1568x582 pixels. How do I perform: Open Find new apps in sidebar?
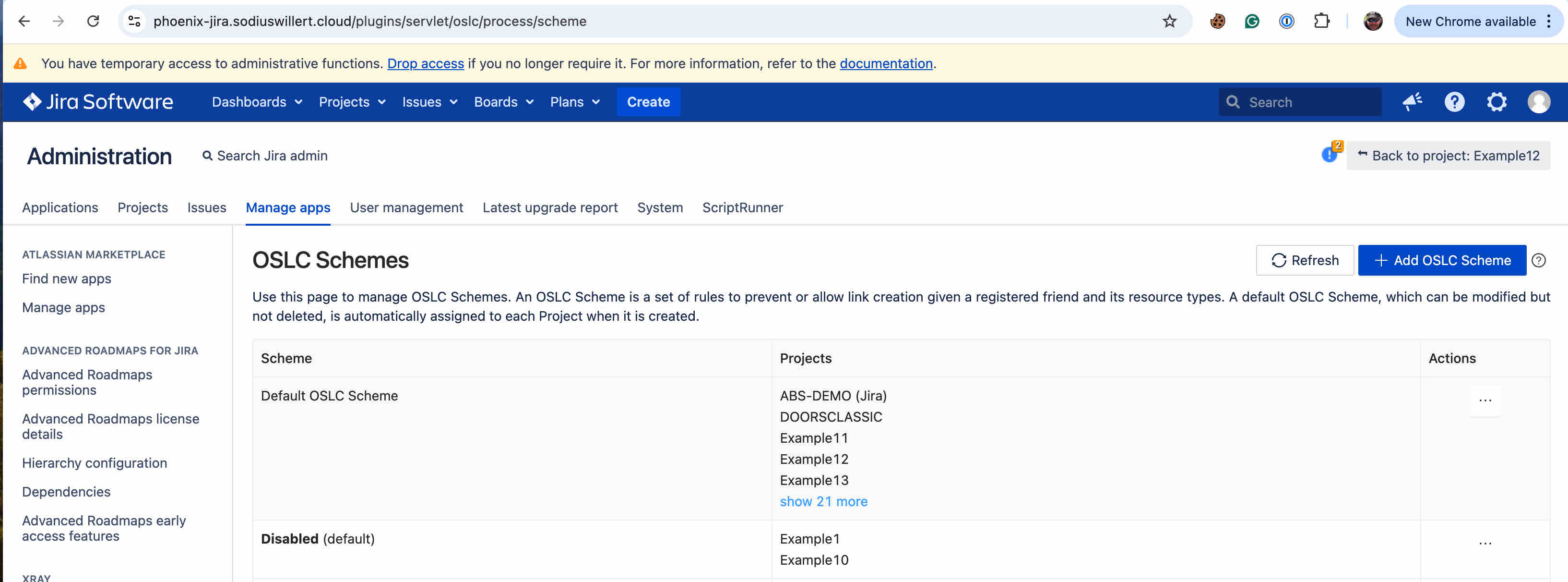[66, 279]
